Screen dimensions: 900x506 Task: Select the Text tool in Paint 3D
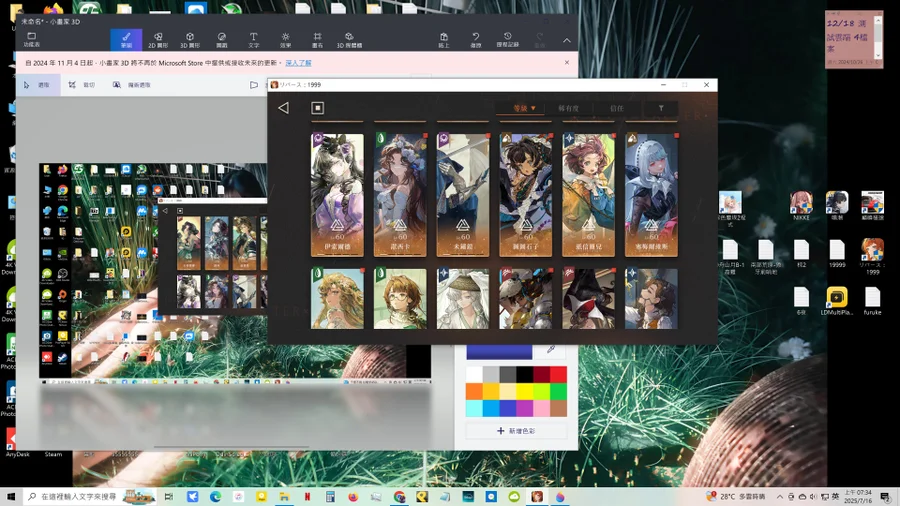pos(254,40)
